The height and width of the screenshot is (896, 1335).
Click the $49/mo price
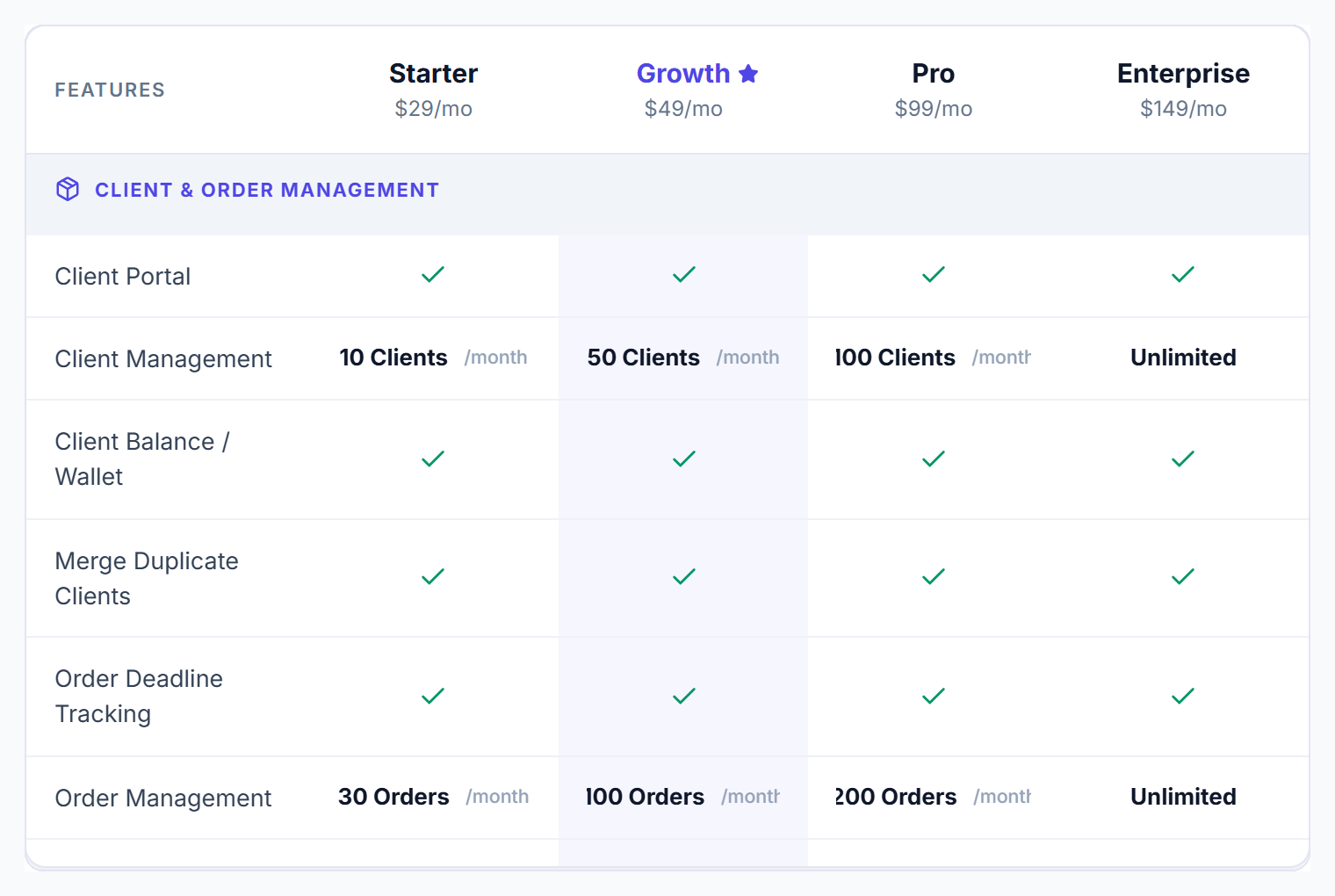tap(683, 109)
